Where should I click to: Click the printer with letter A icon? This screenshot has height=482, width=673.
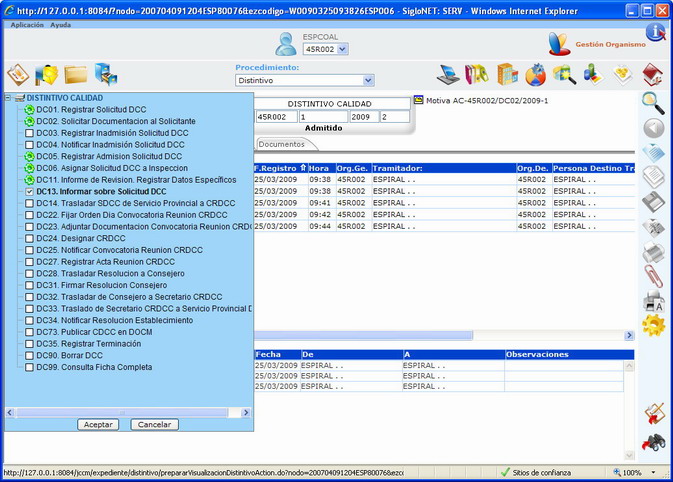tap(654, 301)
